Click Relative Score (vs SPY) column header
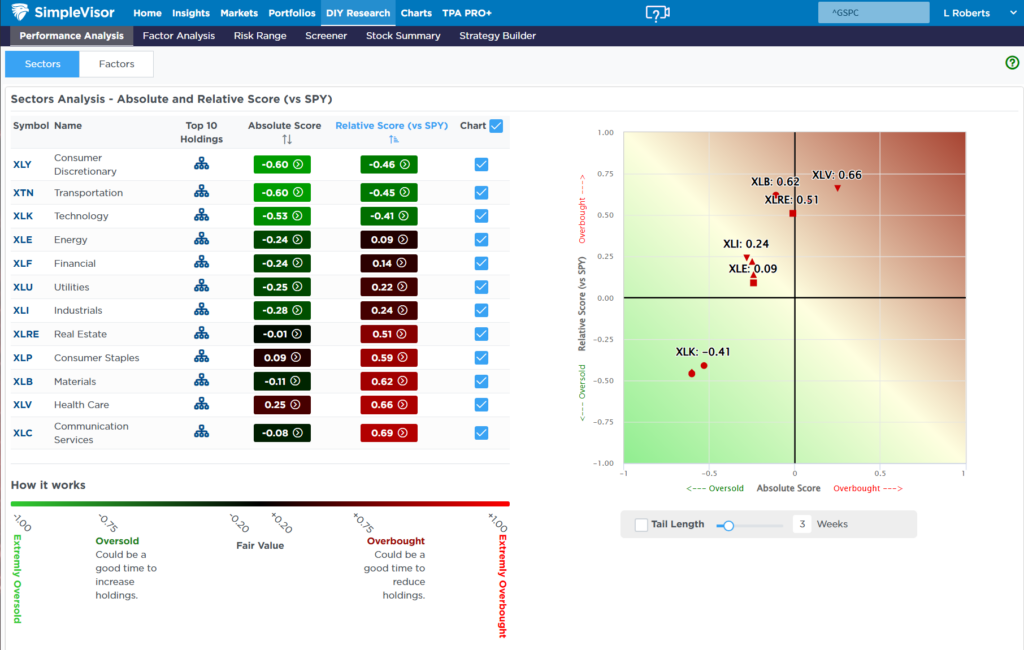This screenshot has width=1024, height=650. click(x=391, y=125)
